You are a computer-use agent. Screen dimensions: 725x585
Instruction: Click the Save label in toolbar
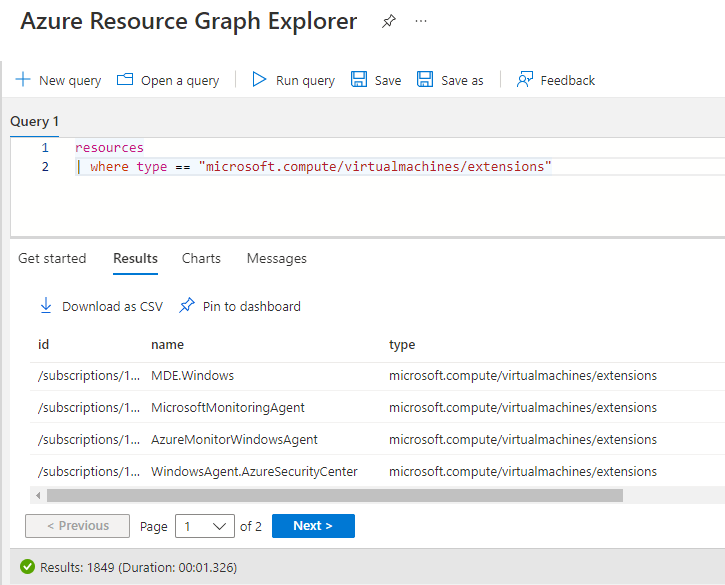pos(387,80)
